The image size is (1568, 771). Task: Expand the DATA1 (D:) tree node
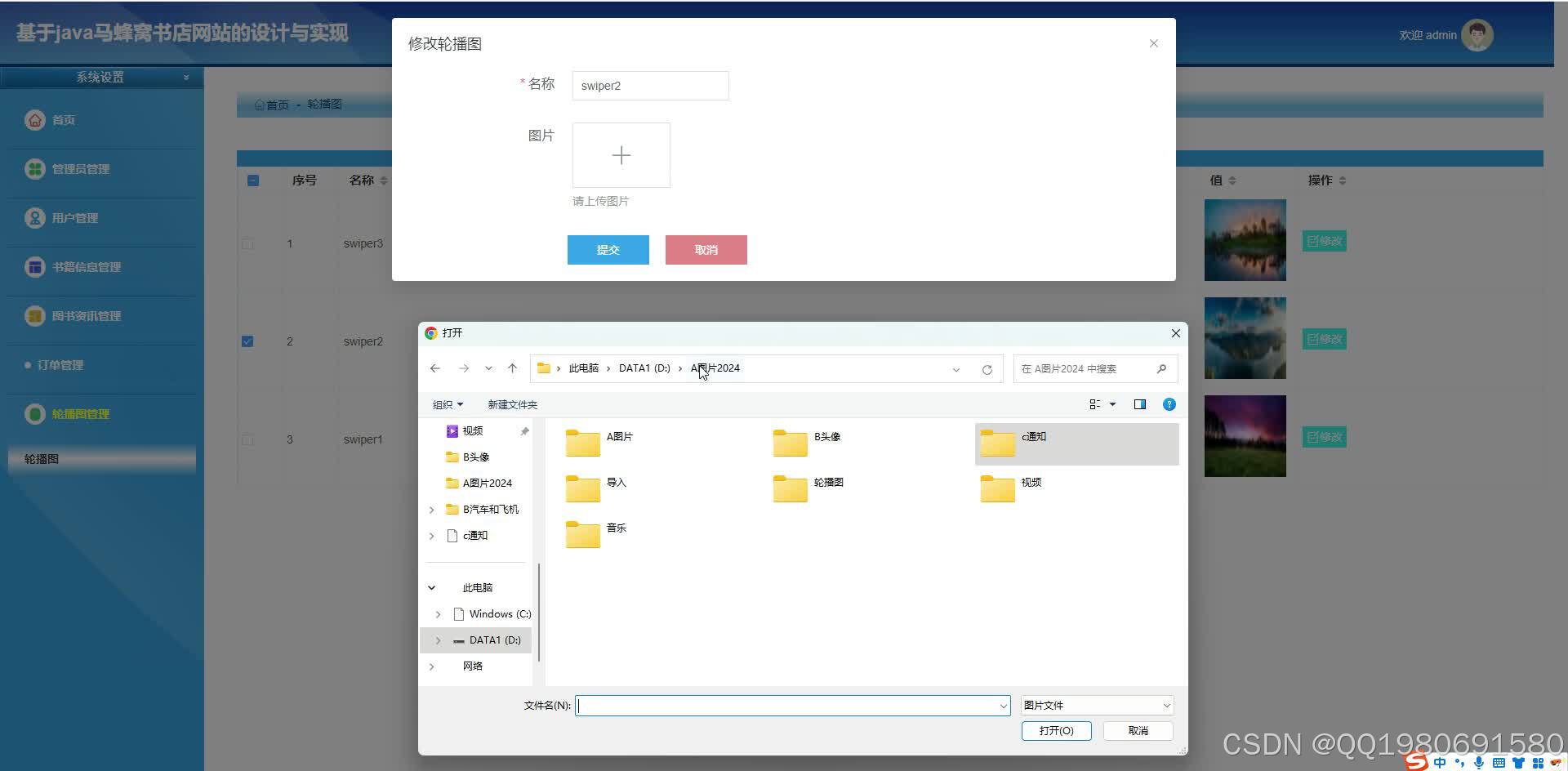(438, 640)
